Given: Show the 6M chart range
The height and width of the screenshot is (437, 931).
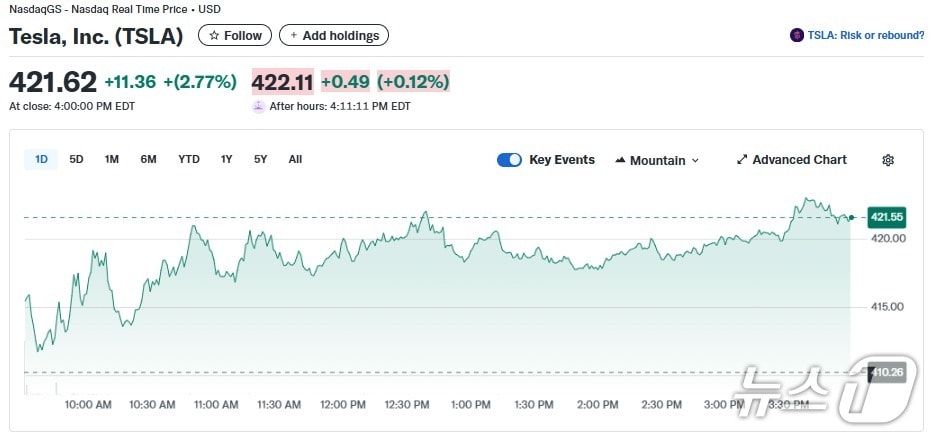Looking at the screenshot, I should click(x=148, y=159).
